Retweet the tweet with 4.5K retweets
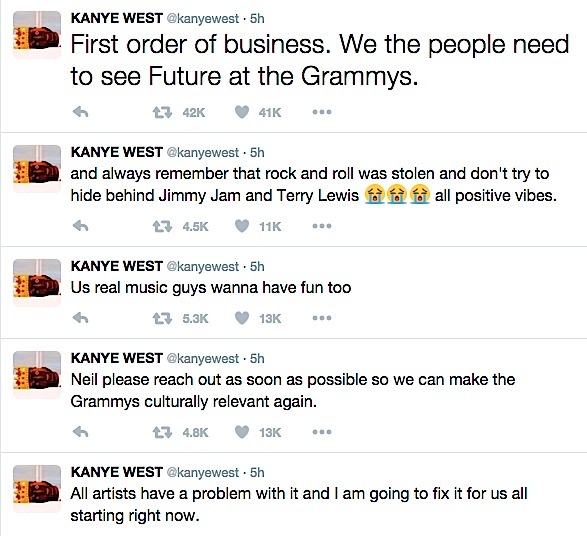587x536 pixels. (x=162, y=226)
